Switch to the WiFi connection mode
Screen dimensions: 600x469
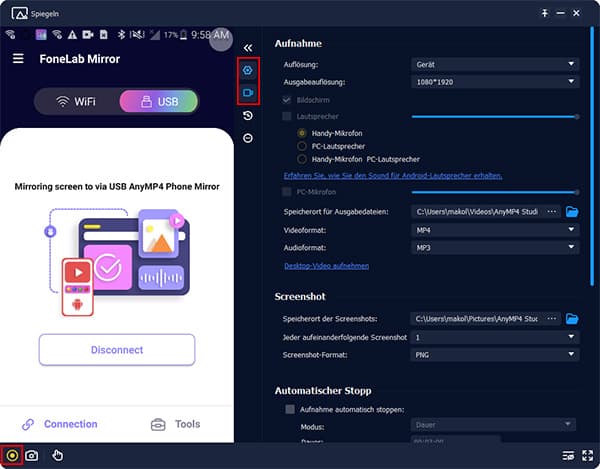coord(76,101)
